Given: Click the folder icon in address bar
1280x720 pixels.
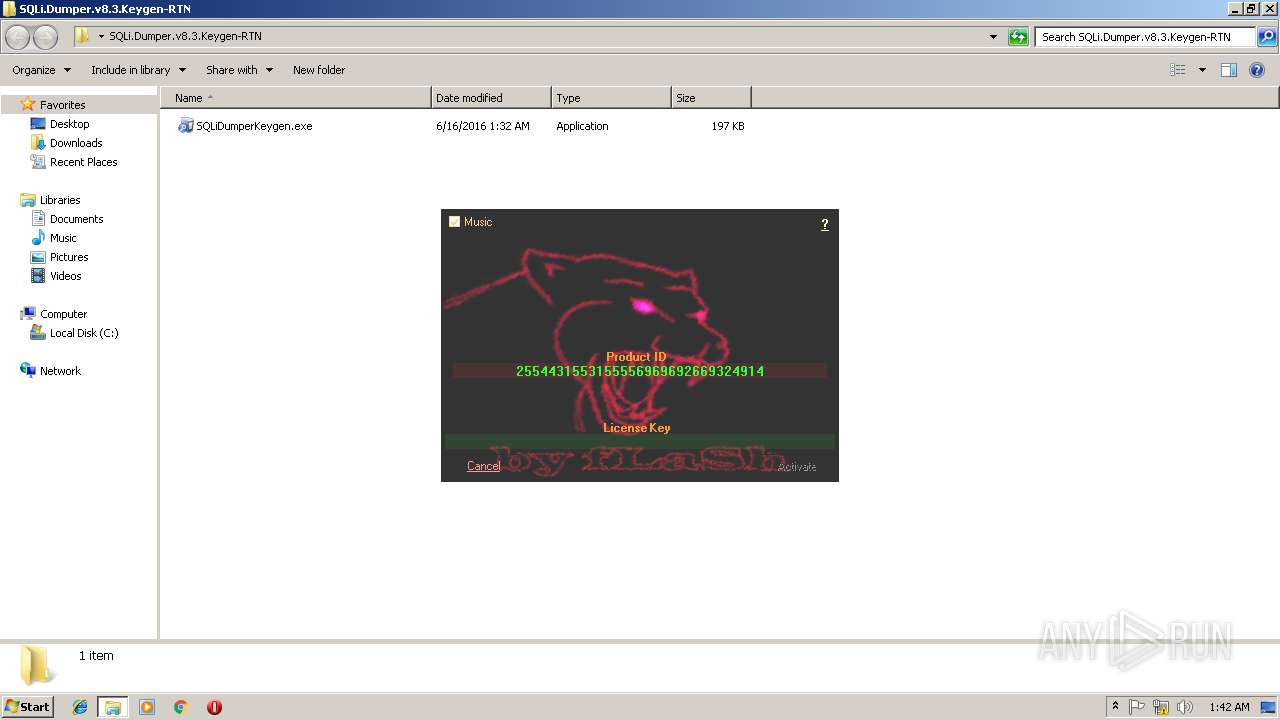Looking at the screenshot, I should pyautogui.click(x=83, y=37).
